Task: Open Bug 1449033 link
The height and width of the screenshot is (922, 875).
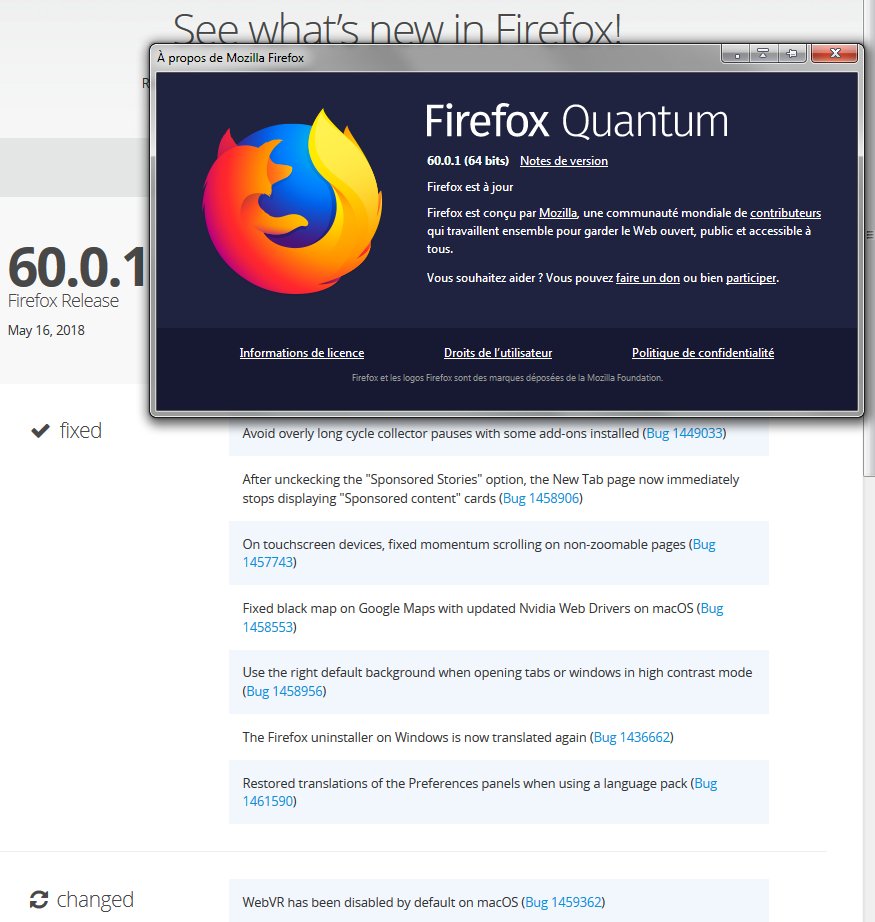Action: click(x=684, y=433)
